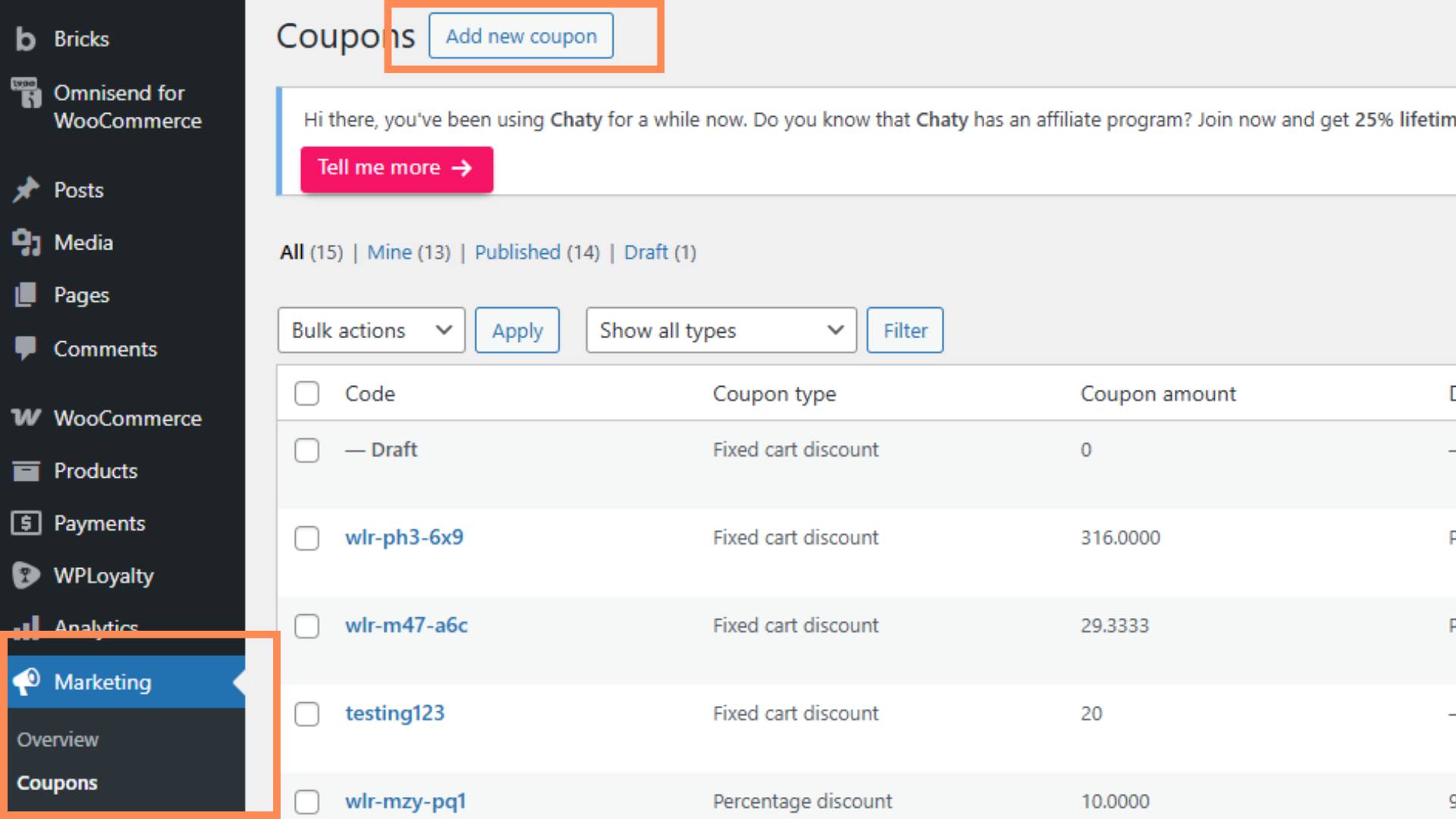Open Coupons submenu item under Marketing
1456x819 pixels.
point(57,783)
